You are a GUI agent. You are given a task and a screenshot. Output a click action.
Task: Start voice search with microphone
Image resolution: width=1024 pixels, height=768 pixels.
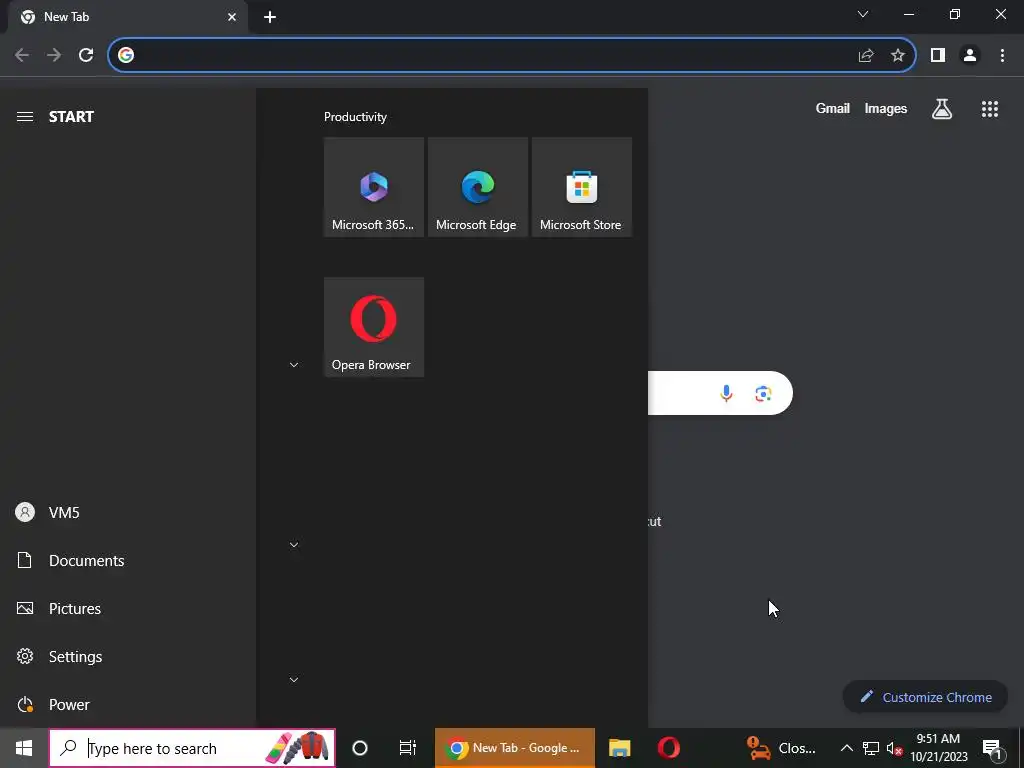point(726,393)
